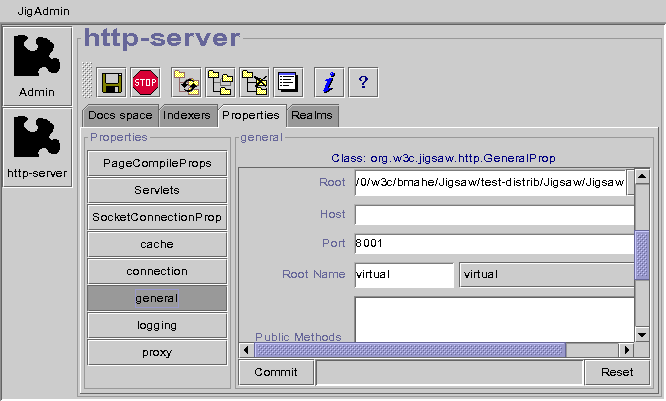
Task: Open the Realms tab
Action: [312, 116]
